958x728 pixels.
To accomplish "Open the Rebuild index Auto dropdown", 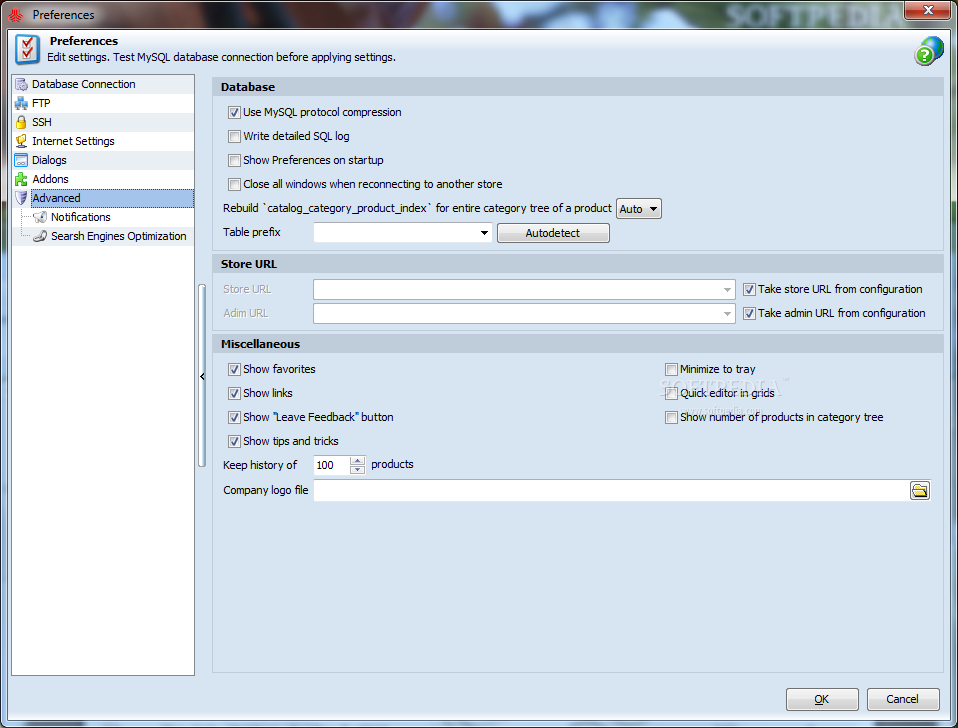I will 639,209.
